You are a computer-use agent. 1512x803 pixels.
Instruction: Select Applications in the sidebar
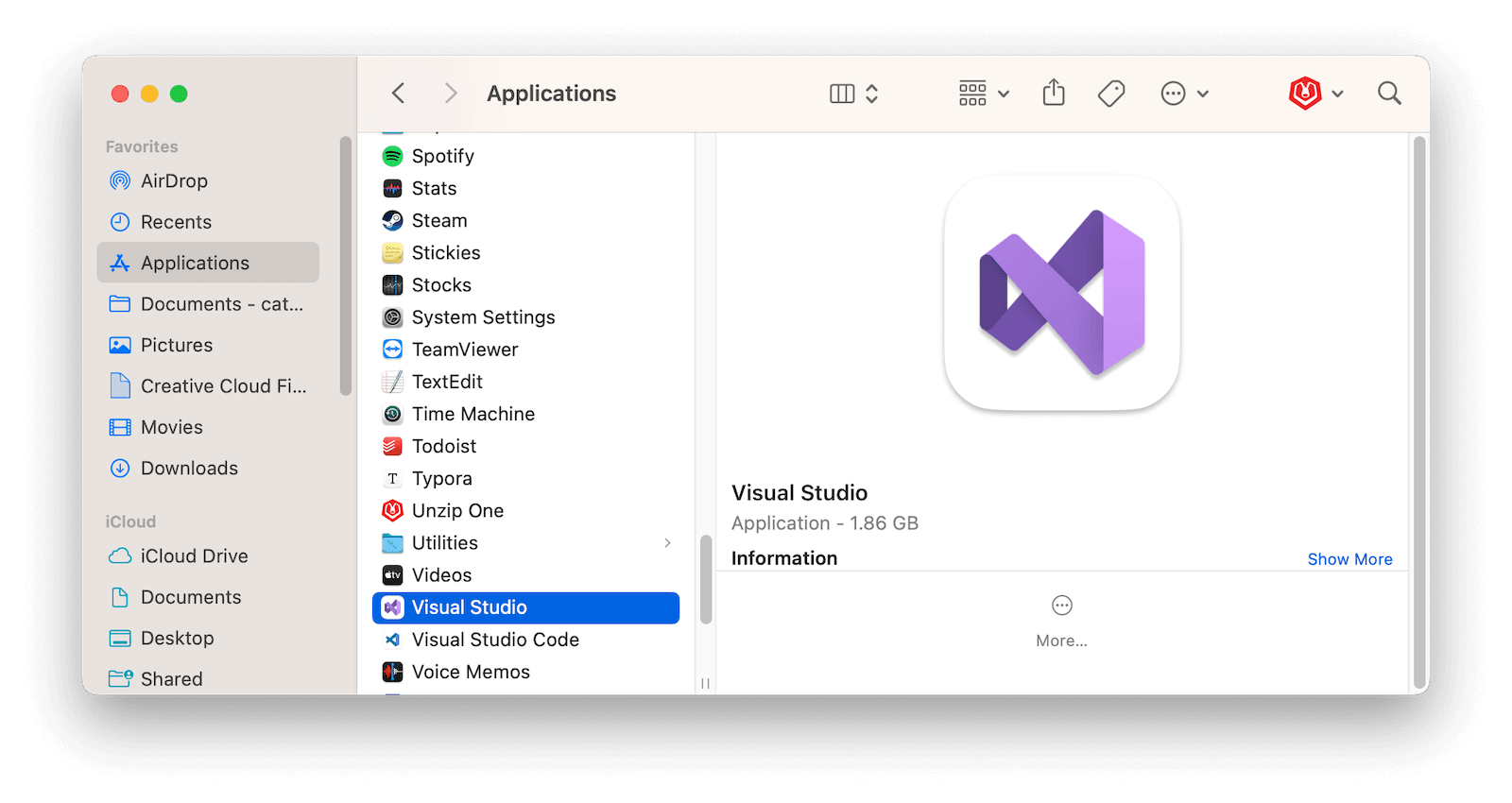(208, 263)
